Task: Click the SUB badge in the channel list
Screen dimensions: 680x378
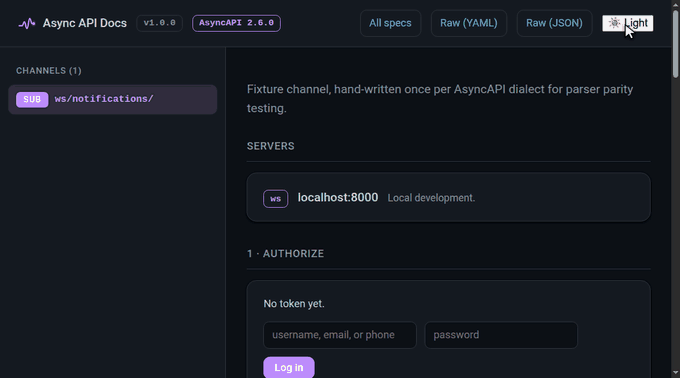Action: tap(32, 100)
